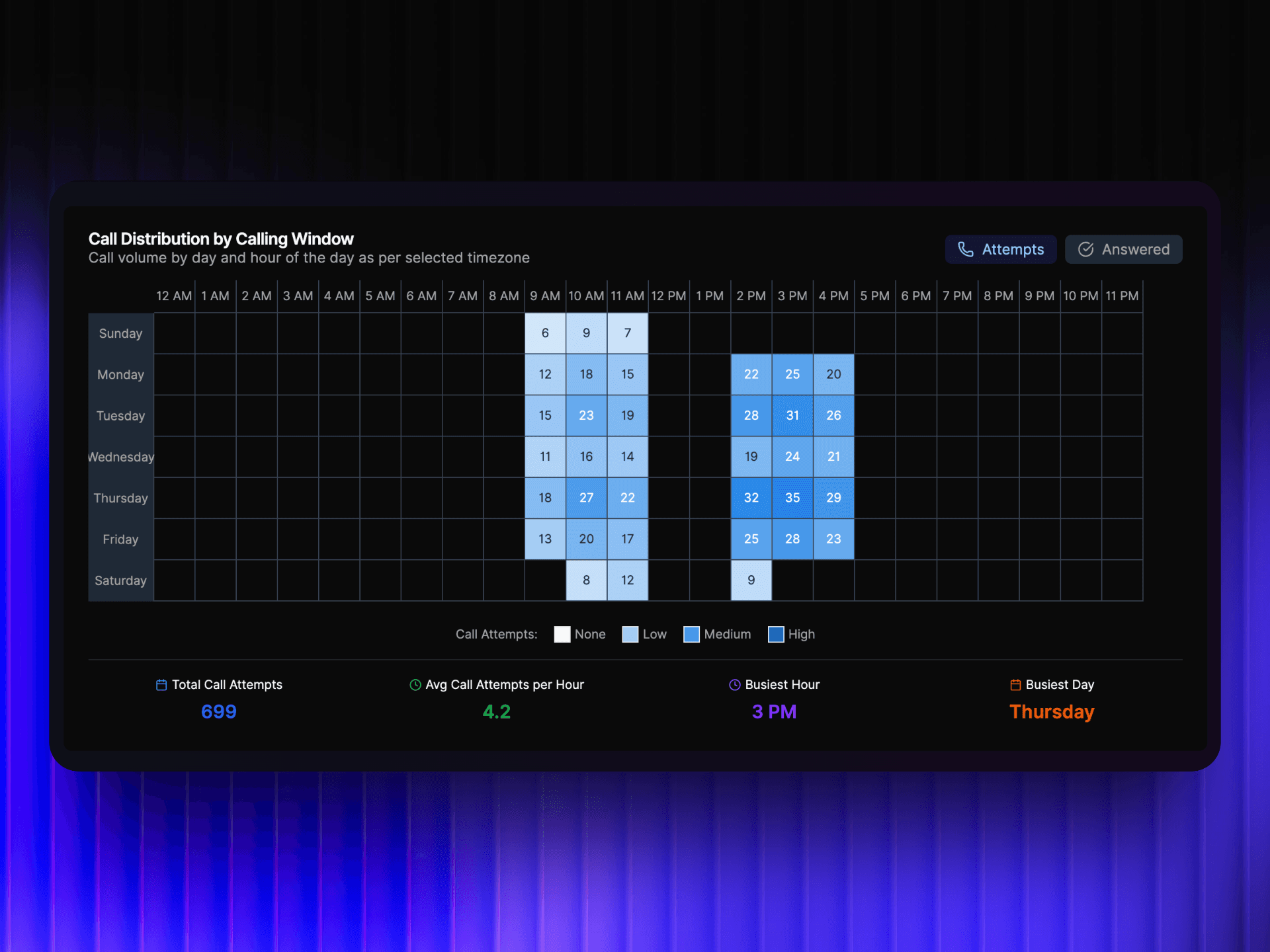Select the Wednesday 2 PM cell showing 19
This screenshot has height=952, width=1270.
[x=751, y=457]
